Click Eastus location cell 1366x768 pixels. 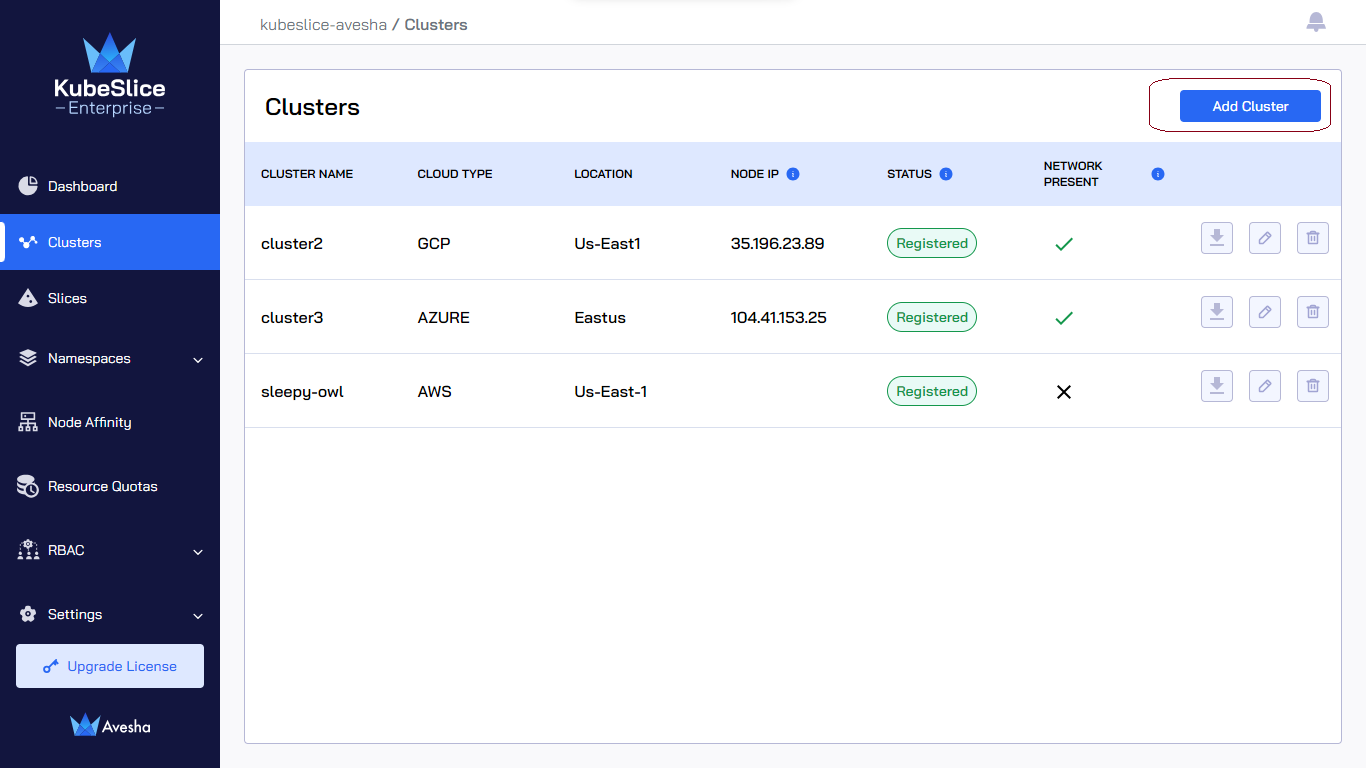coord(600,317)
